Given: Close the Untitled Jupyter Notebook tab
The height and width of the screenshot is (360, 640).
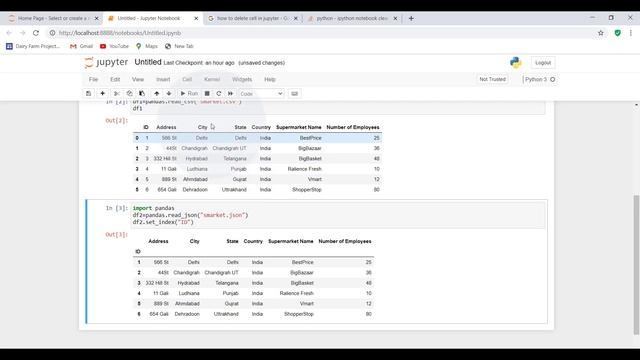Looking at the screenshot, I should coord(196,18).
